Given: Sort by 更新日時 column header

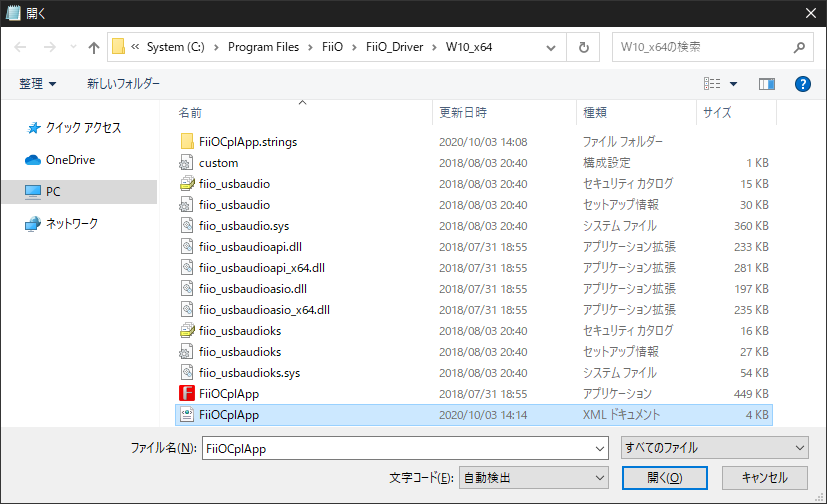Looking at the screenshot, I should click(x=463, y=112).
